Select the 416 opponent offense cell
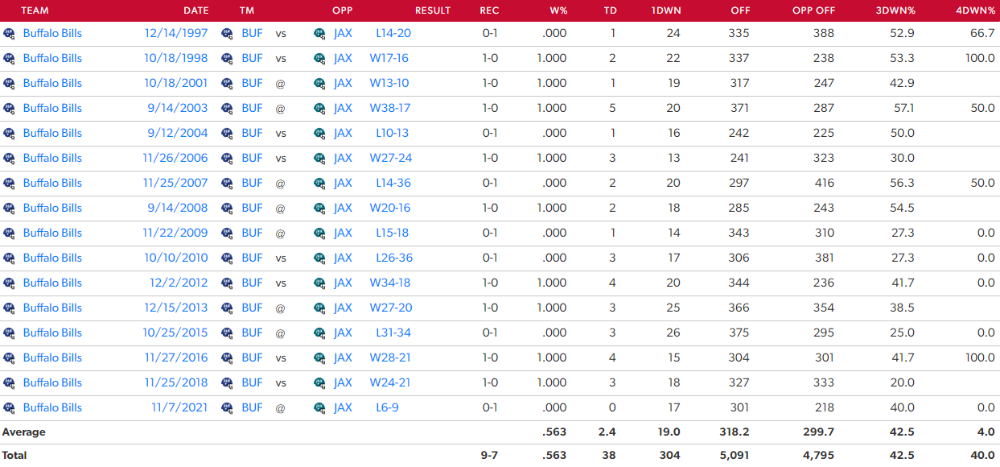Viewport: 1000px width, 467px height. pos(824,183)
